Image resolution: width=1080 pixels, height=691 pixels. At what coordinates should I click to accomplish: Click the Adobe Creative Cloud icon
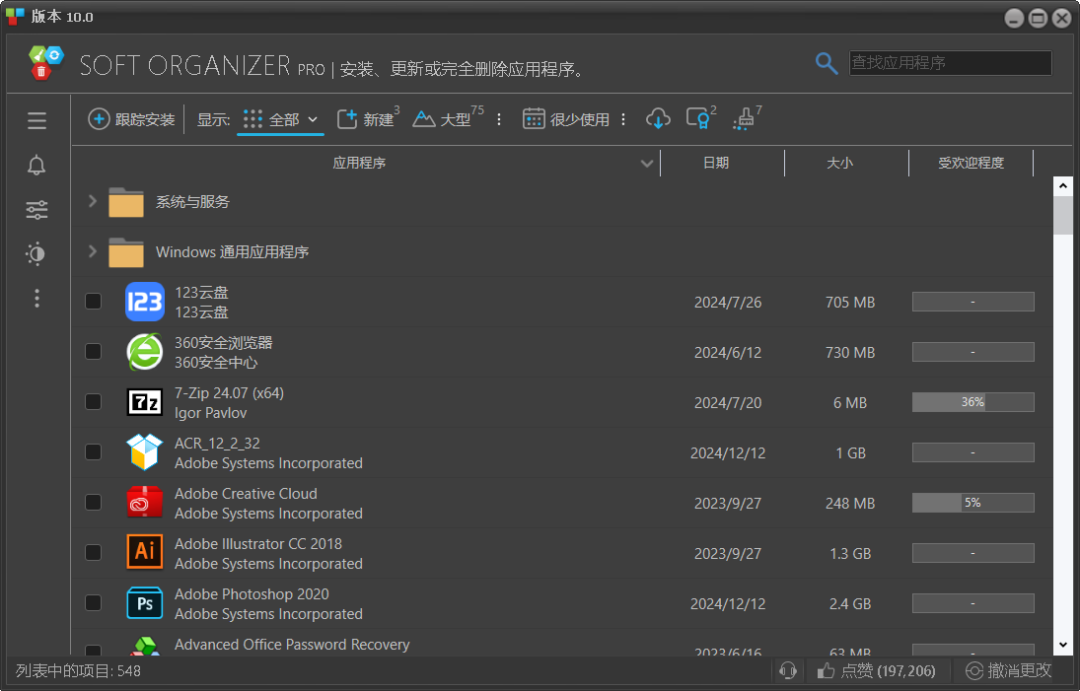[145, 502]
